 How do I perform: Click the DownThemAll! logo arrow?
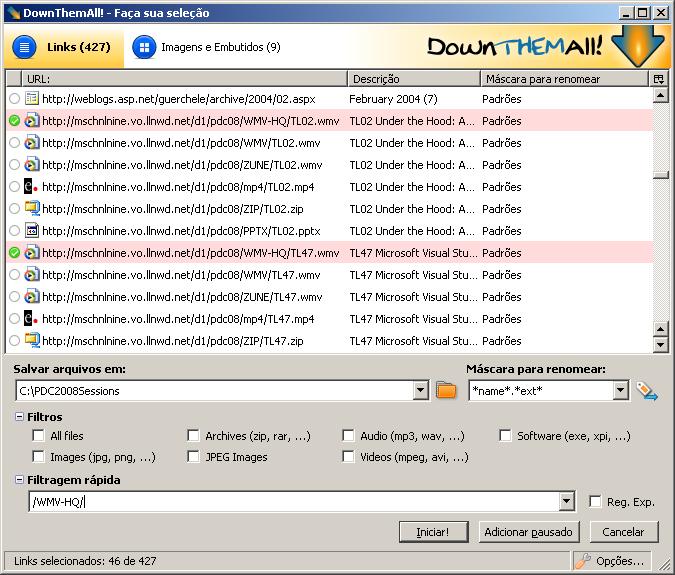[x=638, y=46]
